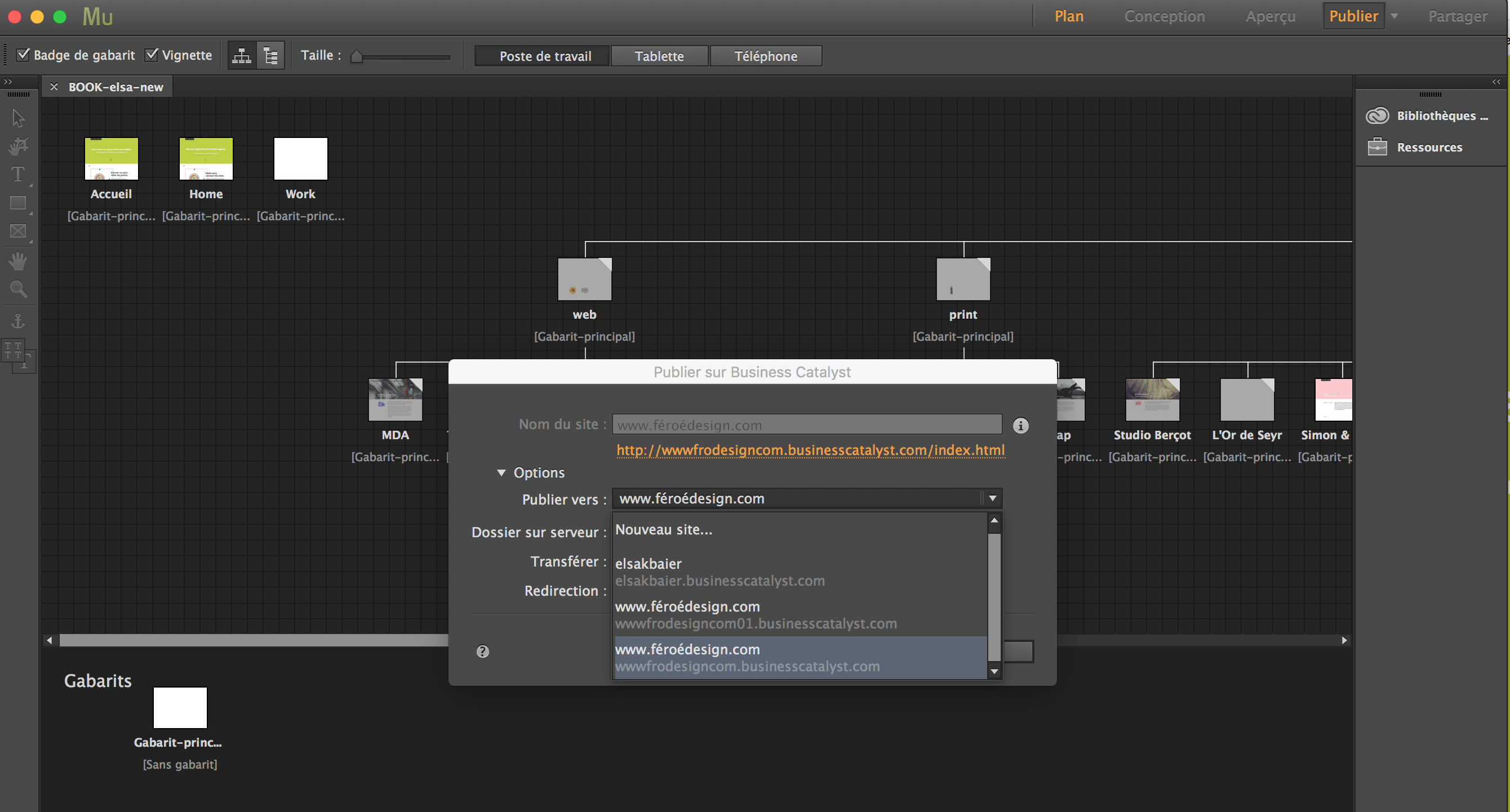
Task: Collapse the right panel dock chevrons
Action: [x=1496, y=82]
